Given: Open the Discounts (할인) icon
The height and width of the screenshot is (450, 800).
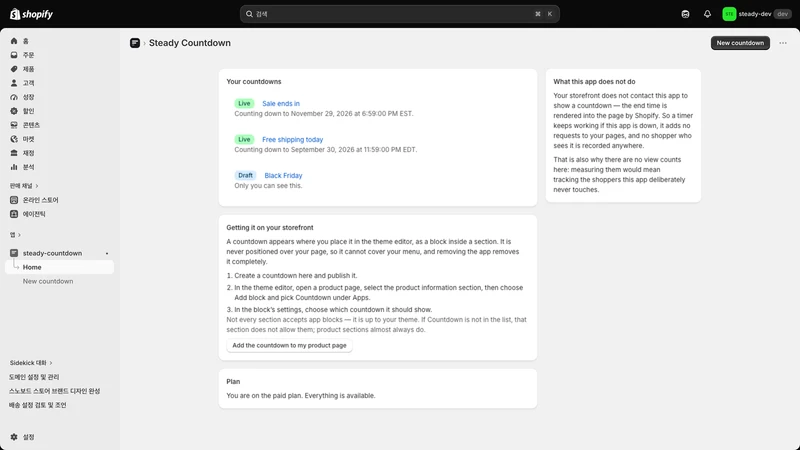Looking at the screenshot, I should coord(14,111).
